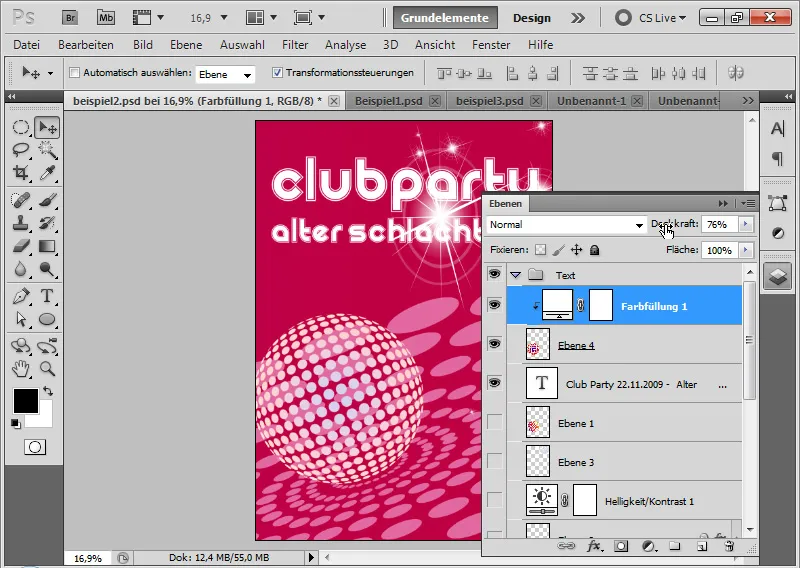Viewport: 800px width, 568px height.
Task: Hide the Text group layer
Action: tap(494, 274)
